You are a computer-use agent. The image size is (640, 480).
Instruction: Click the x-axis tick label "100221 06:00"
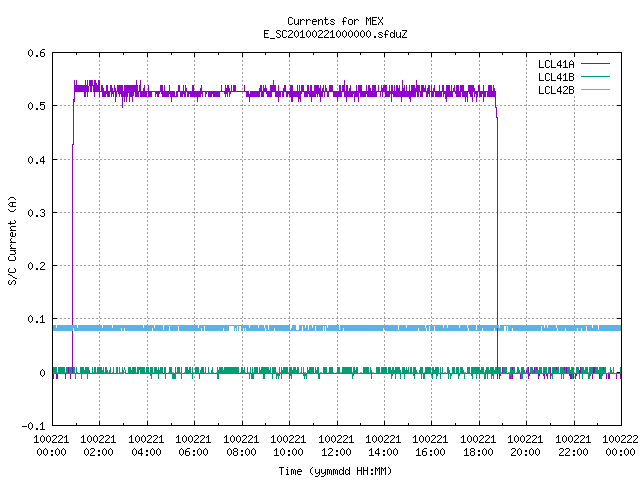coord(193,446)
